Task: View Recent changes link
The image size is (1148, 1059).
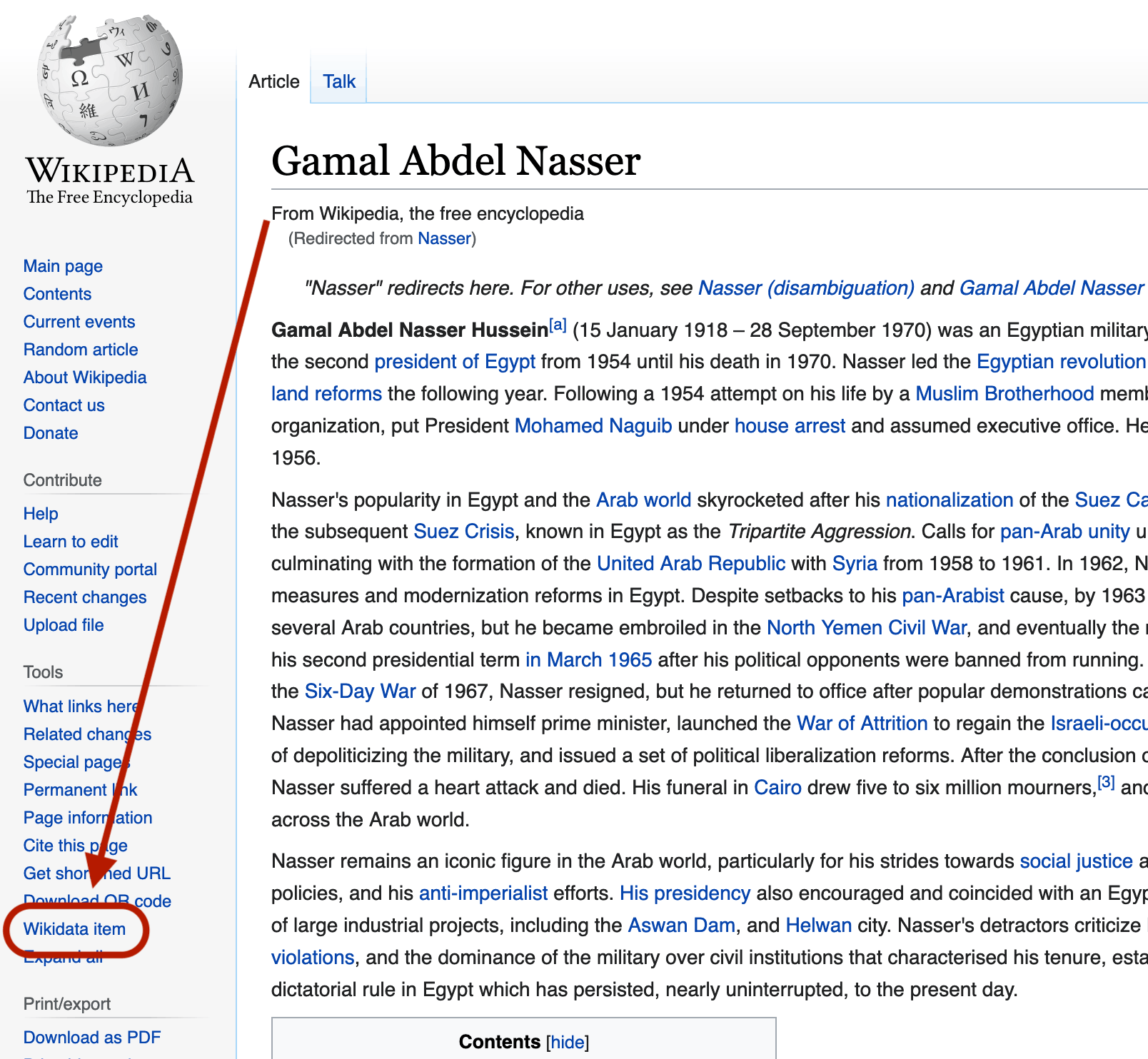Action: click(85, 597)
